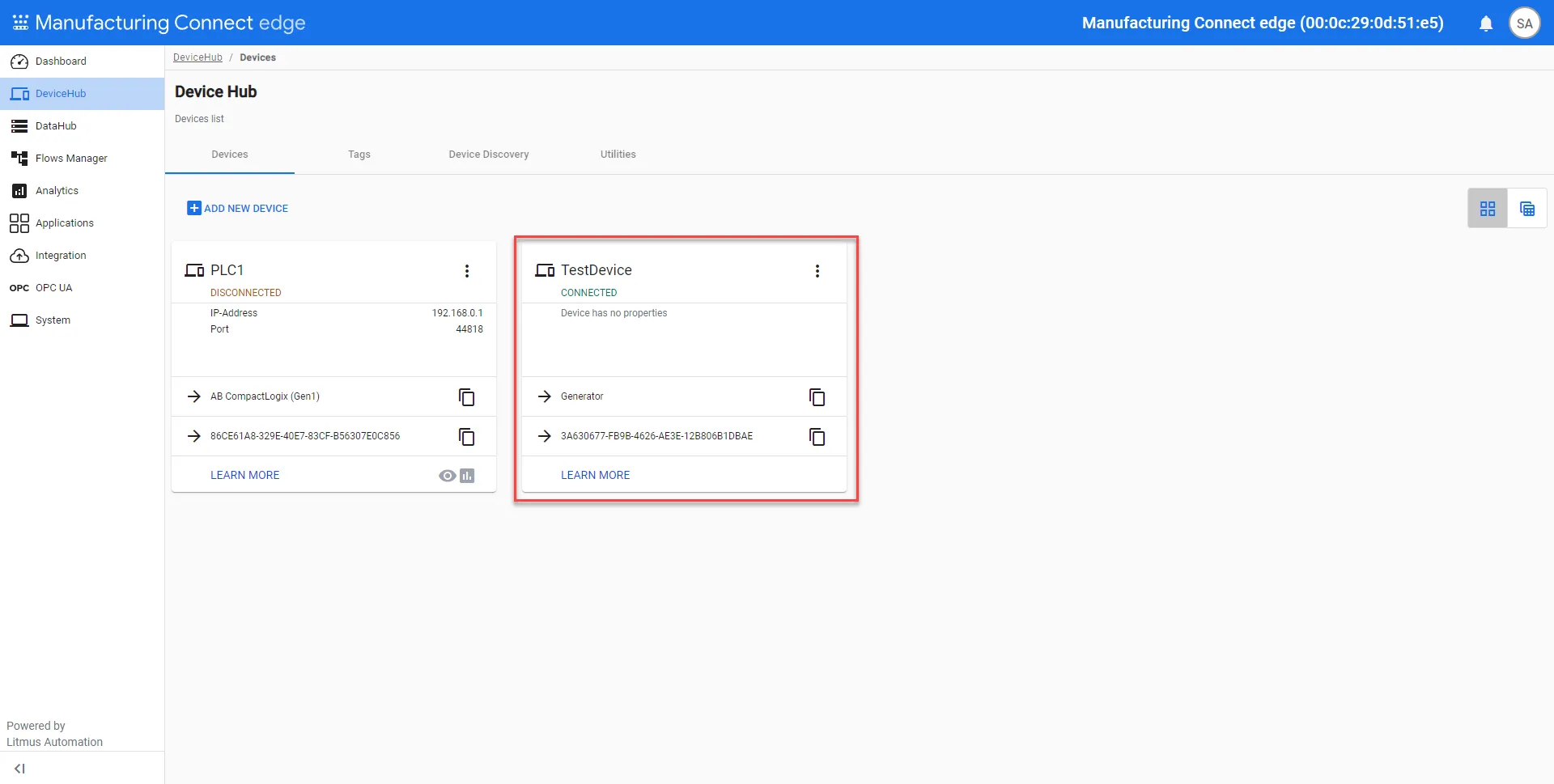Open Dashboard in the sidebar
The image size is (1554, 784).
click(82, 61)
